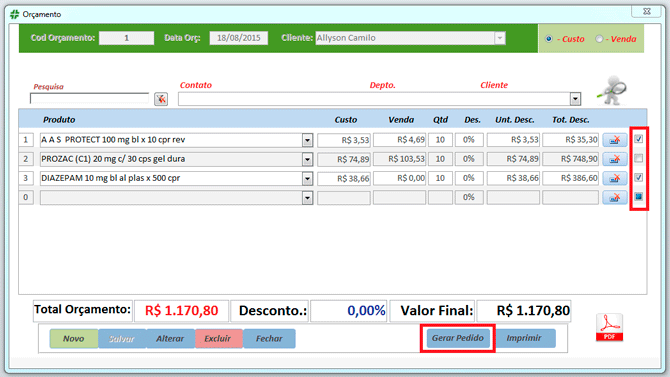
Task: Check the PROZAC row checkbox
Action: pos(639,159)
